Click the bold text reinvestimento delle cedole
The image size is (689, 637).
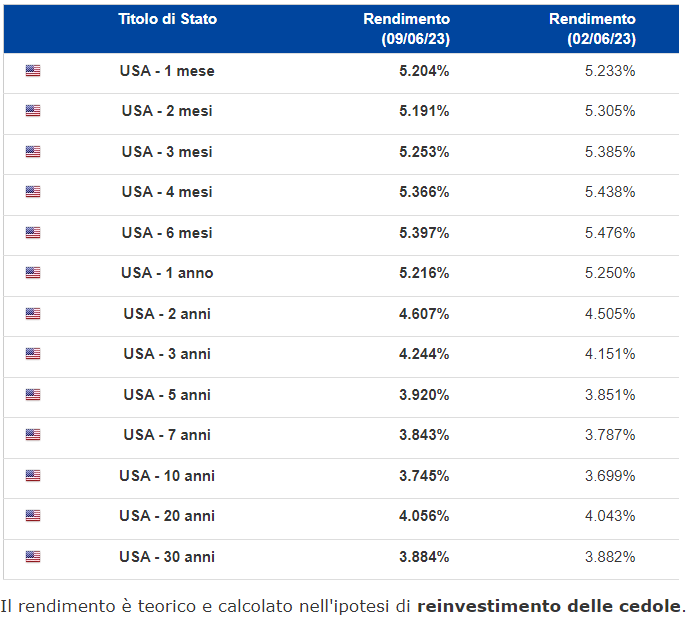coord(548,606)
